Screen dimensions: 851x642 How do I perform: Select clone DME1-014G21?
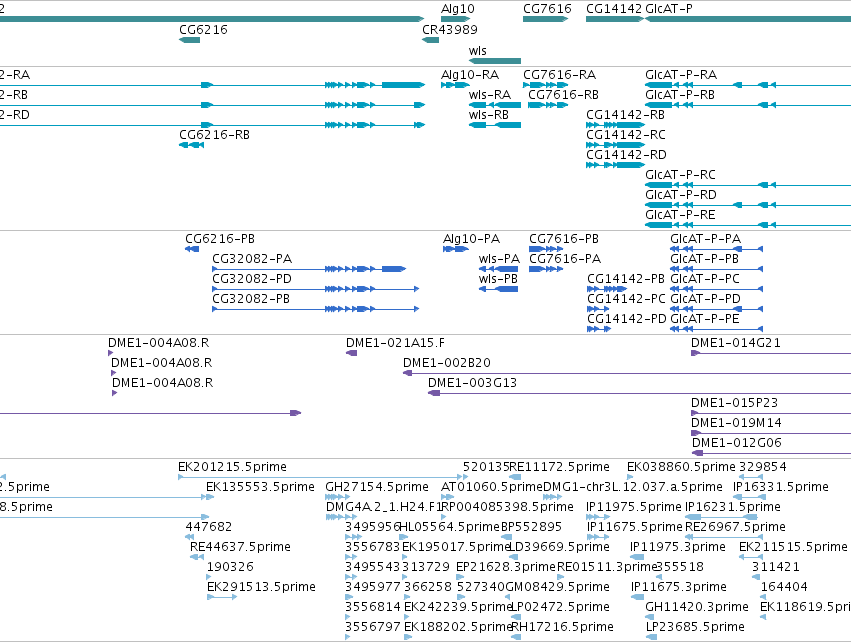(735, 343)
